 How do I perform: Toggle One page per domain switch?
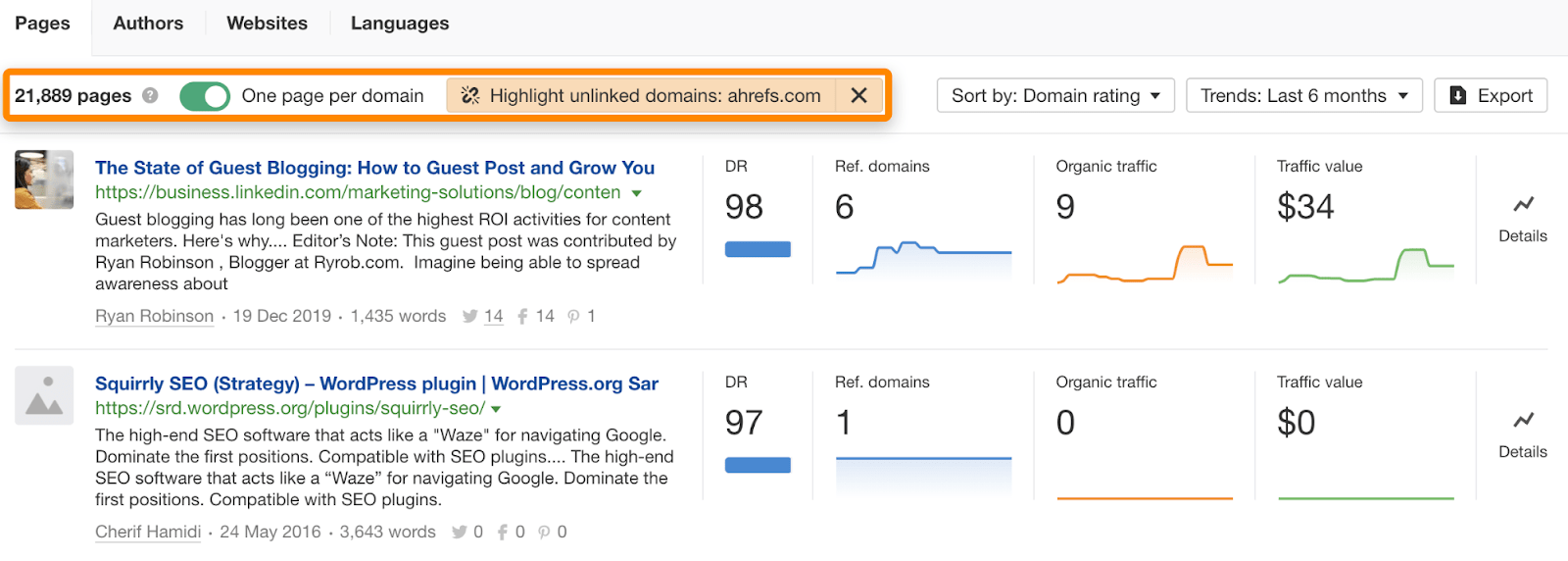point(204,95)
